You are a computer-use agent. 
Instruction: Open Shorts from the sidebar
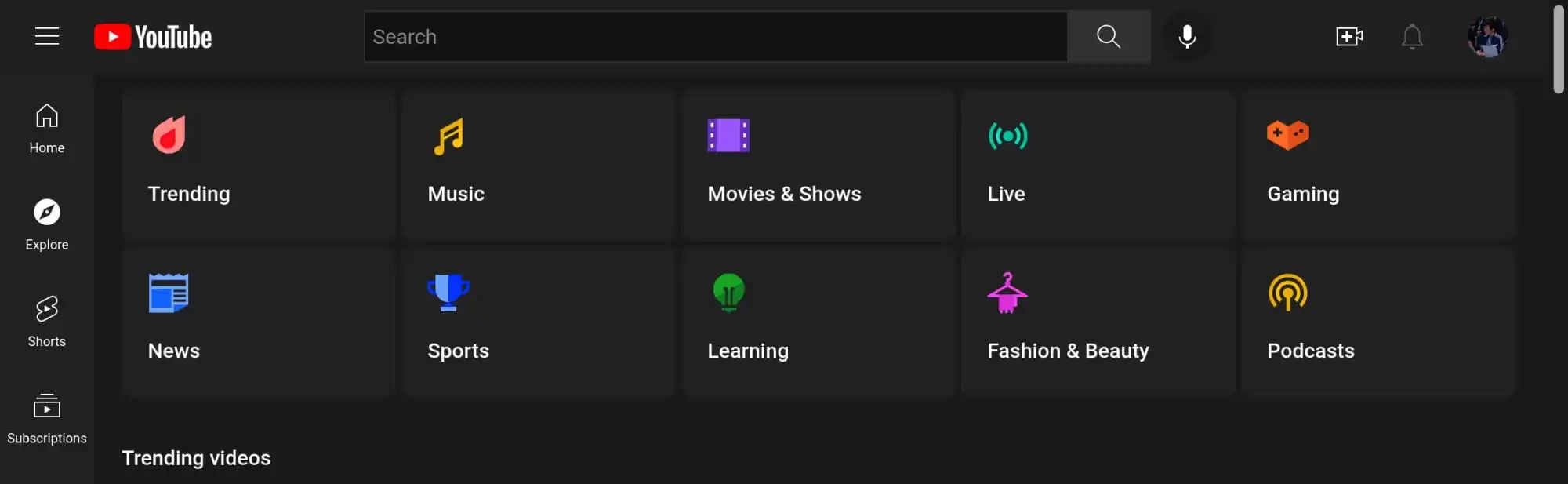pyautogui.click(x=47, y=322)
